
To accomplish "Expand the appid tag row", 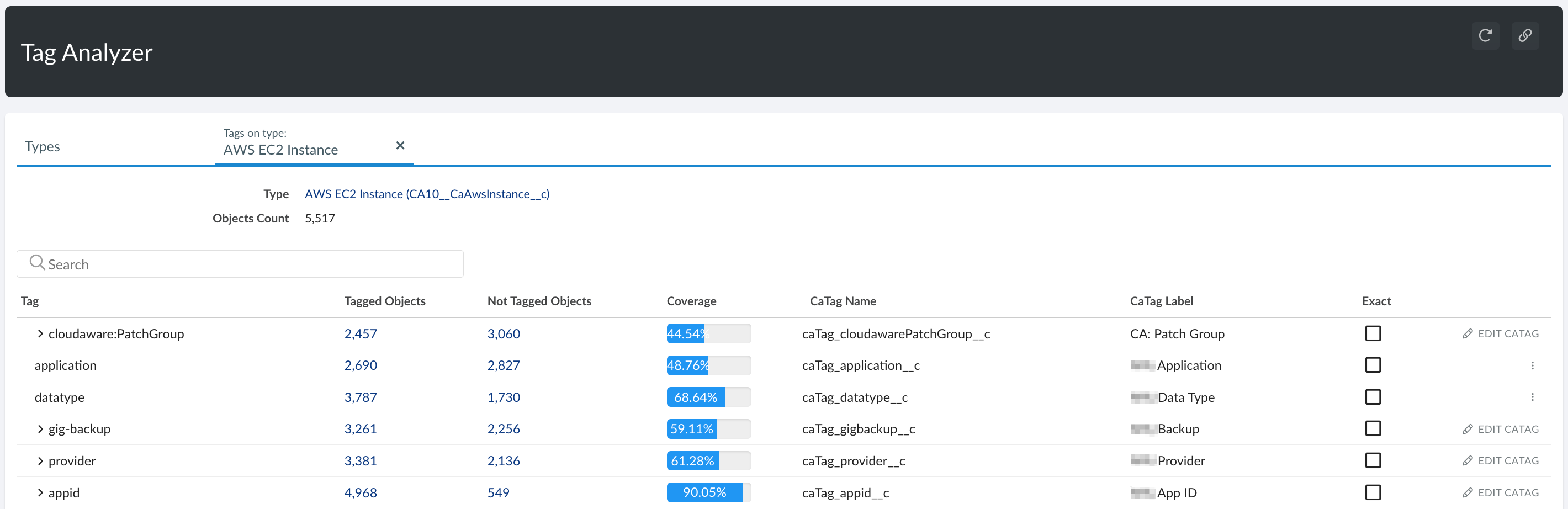I will pyautogui.click(x=40, y=492).
